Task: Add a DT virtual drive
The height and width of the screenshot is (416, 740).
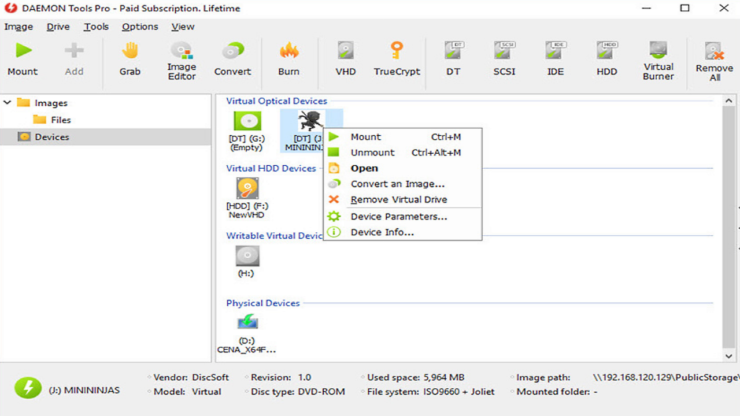Action: click(453, 59)
